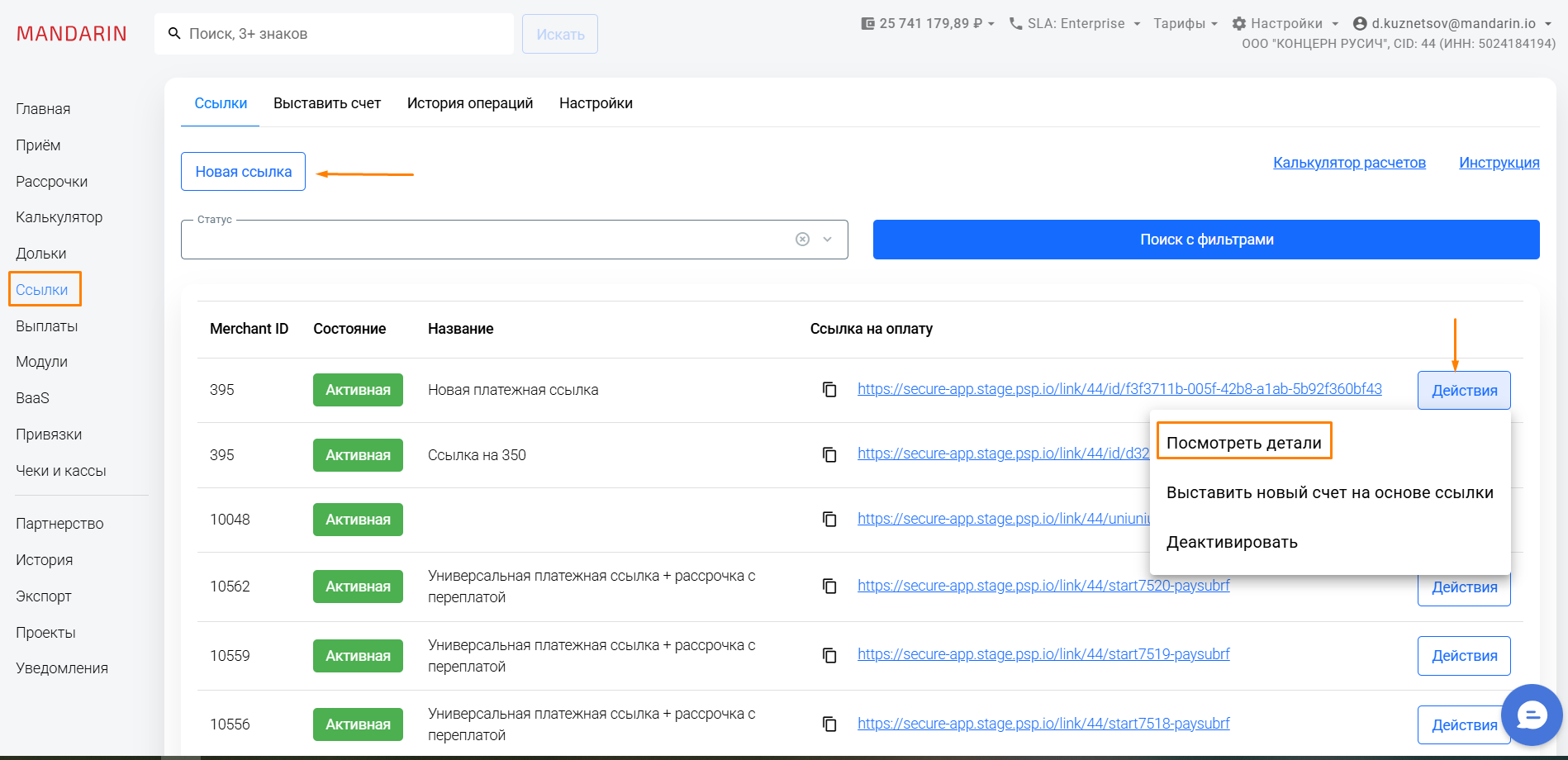Choose Деактивировать in the actions menu
Viewport: 1568px width, 760px height.
[1232, 543]
